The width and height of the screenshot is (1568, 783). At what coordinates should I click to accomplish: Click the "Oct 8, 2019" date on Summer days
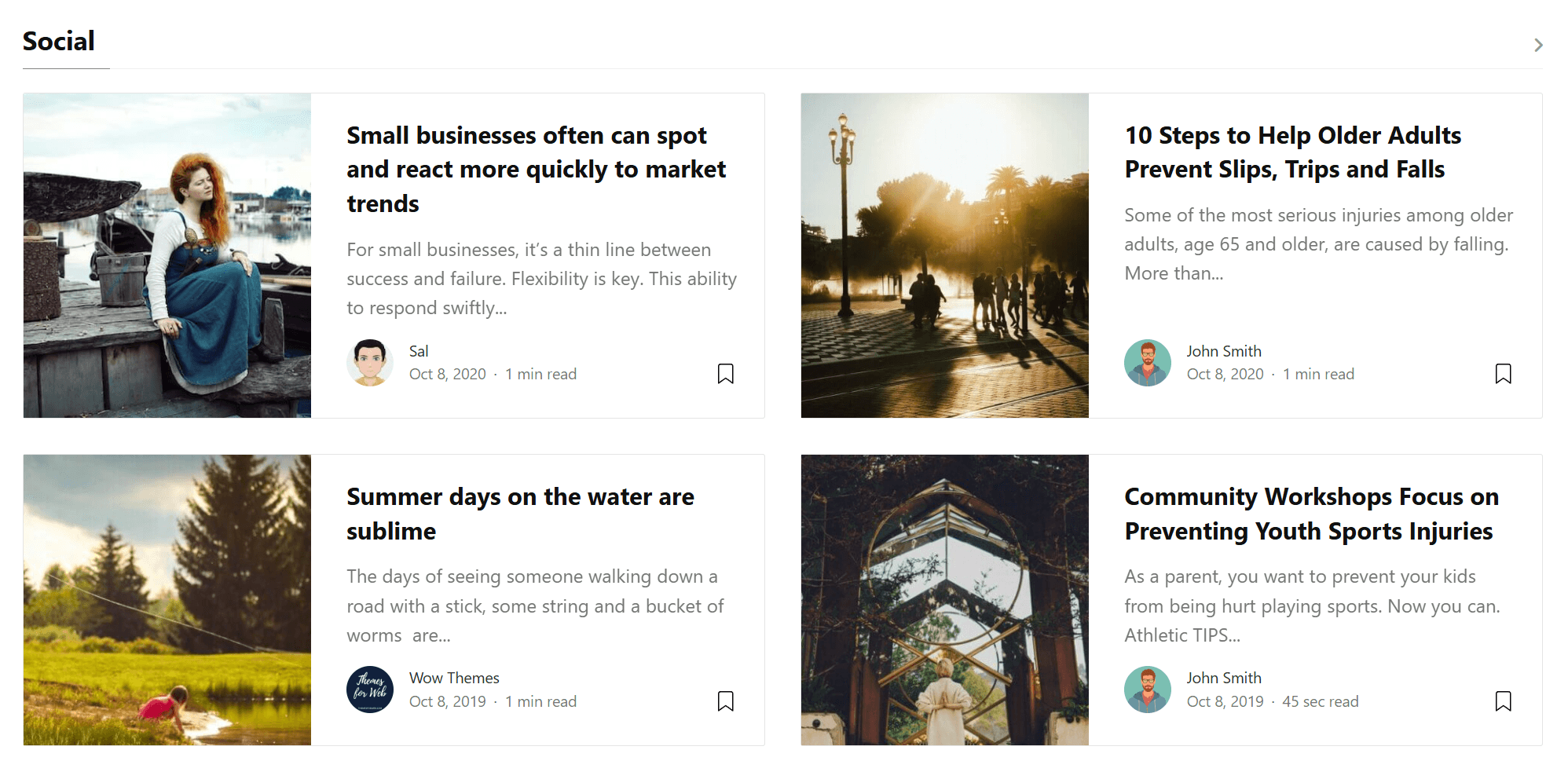coord(447,701)
